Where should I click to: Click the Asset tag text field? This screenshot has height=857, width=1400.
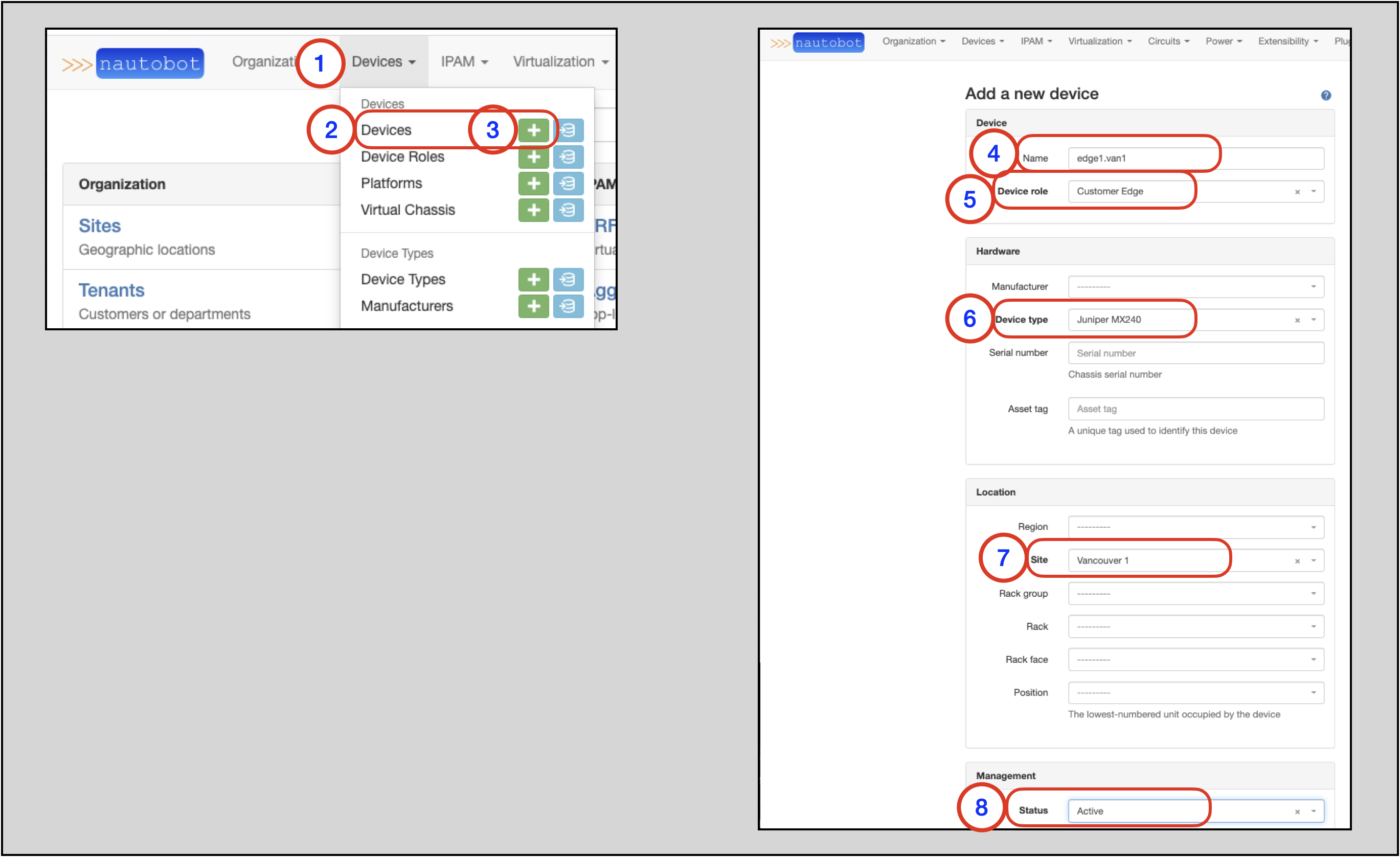[1195, 409]
